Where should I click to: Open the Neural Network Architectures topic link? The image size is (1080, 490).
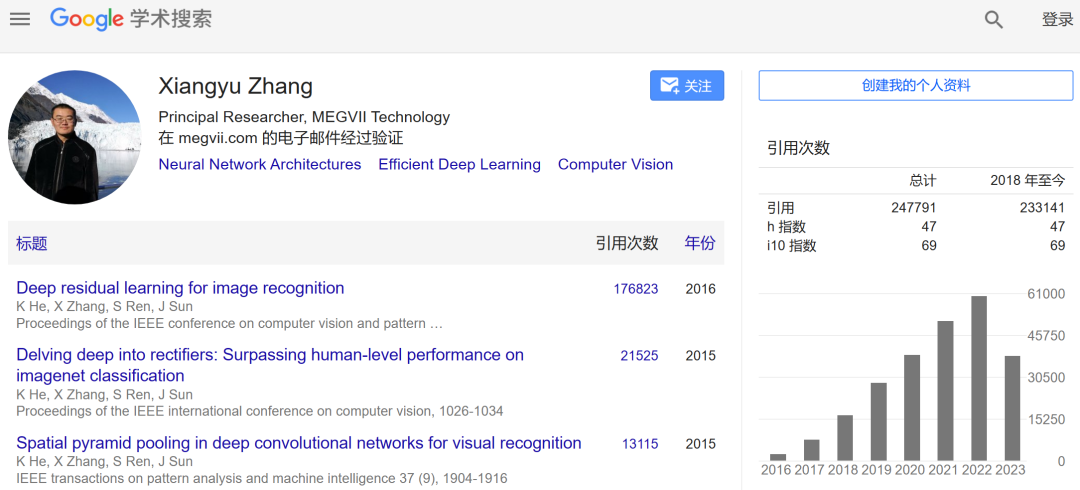[x=260, y=165]
